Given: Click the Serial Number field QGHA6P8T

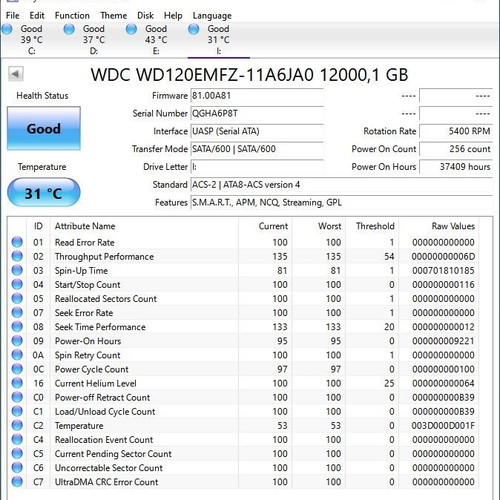Looking at the screenshot, I should click(257, 114).
